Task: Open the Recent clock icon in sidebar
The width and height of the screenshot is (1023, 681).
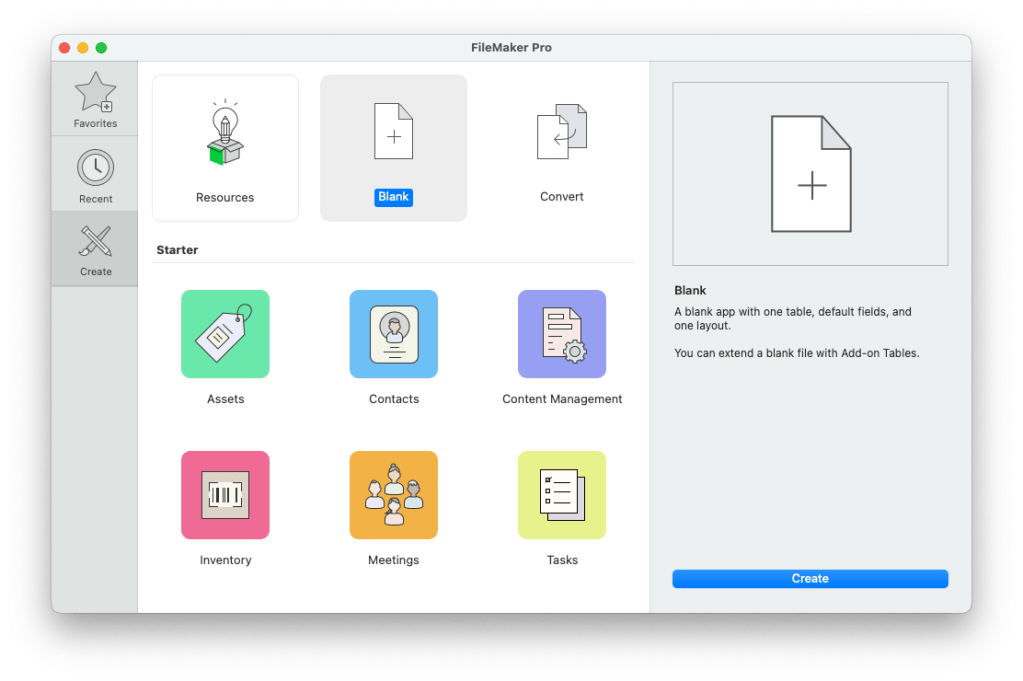Action: (x=95, y=168)
